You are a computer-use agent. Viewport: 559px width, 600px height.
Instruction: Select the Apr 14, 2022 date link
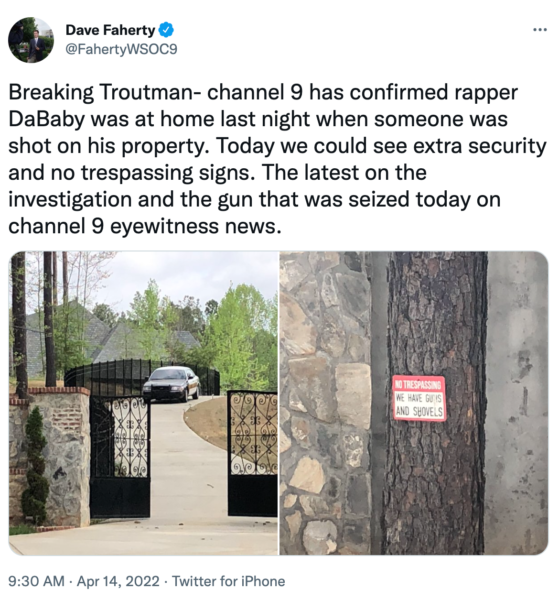pos(118,581)
